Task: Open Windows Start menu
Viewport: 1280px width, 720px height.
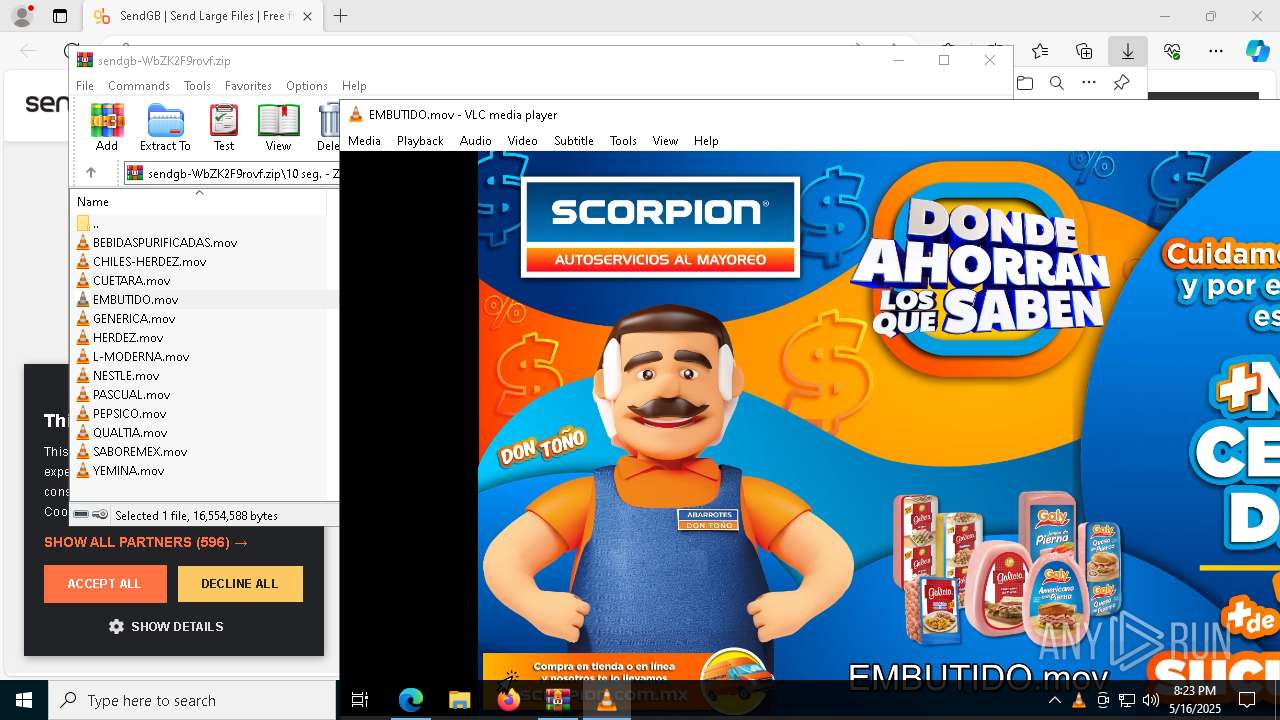Action: 24,700
